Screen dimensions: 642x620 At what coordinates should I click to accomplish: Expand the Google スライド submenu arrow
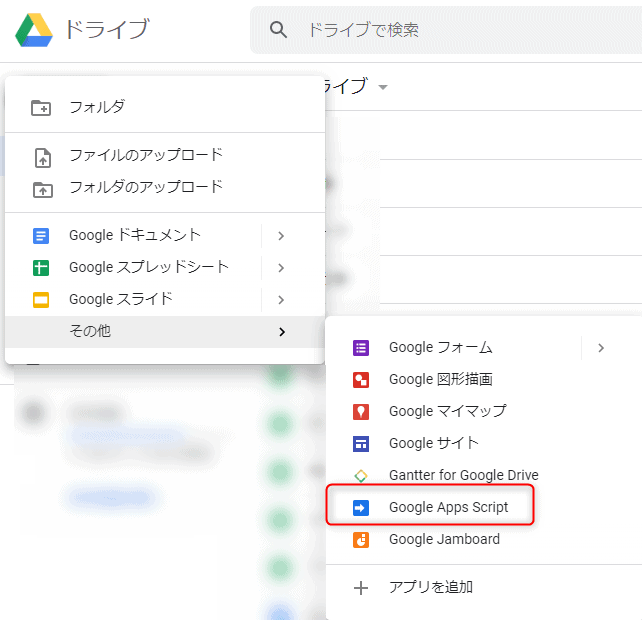(x=281, y=300)
